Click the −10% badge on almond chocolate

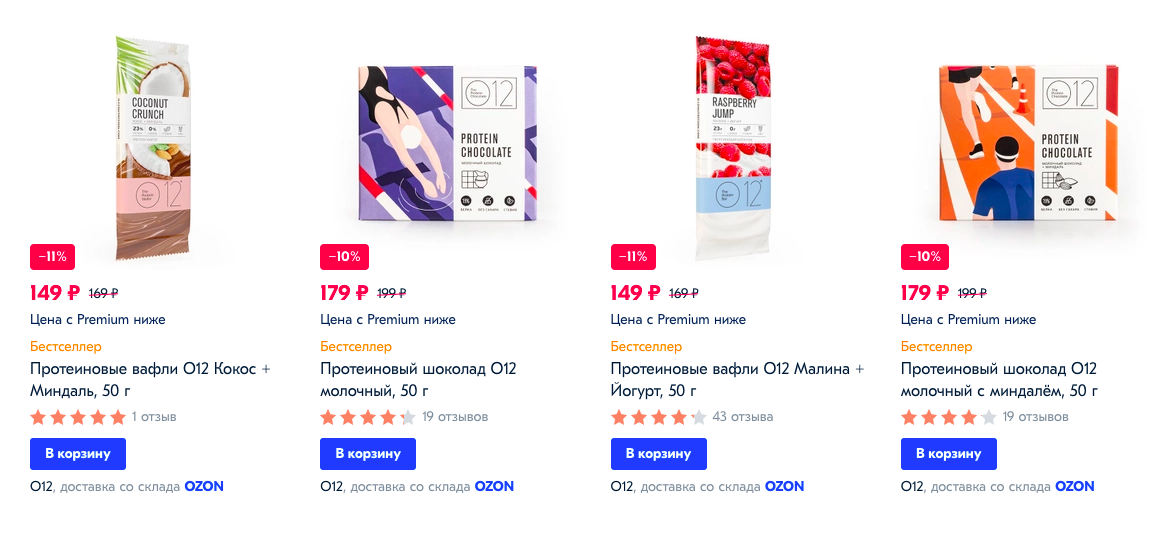[x=925, y=257]
